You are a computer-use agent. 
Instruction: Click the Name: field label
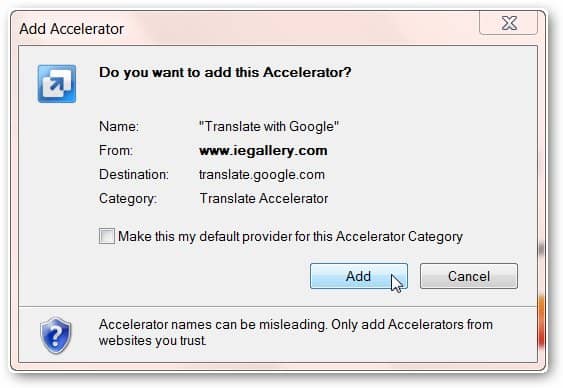click(x=119, y=126)
